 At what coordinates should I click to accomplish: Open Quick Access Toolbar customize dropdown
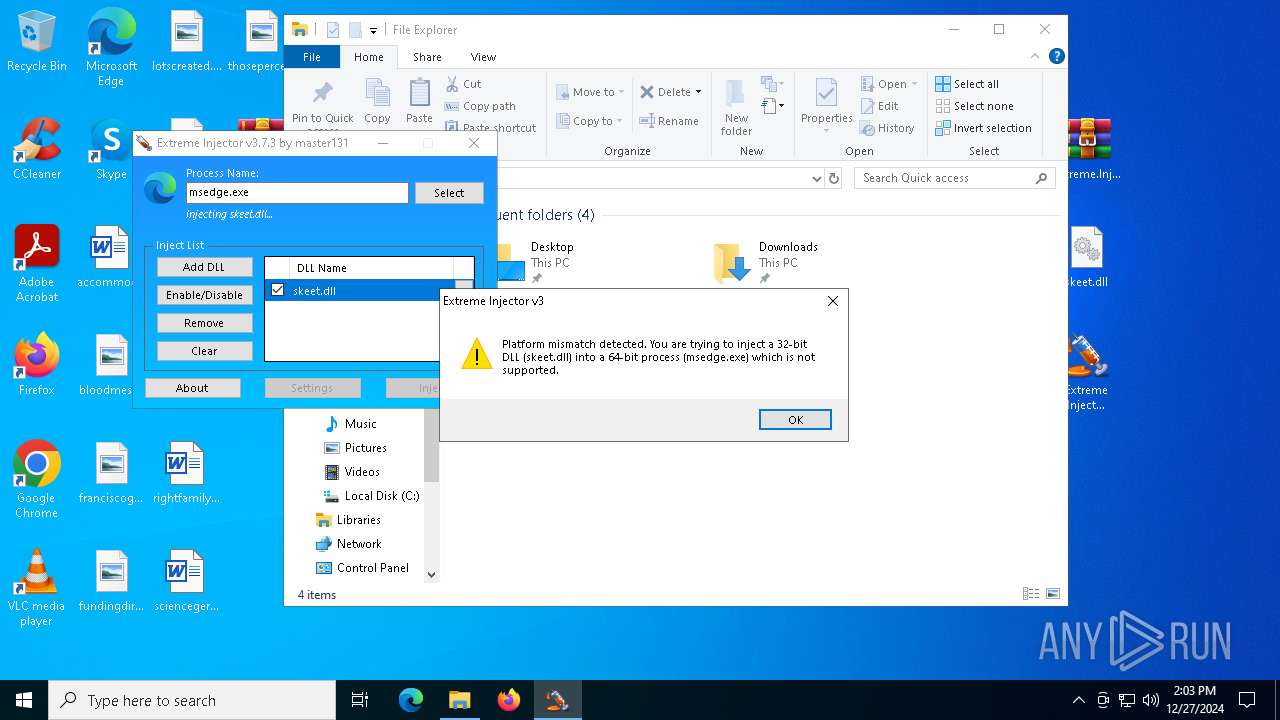373,31
